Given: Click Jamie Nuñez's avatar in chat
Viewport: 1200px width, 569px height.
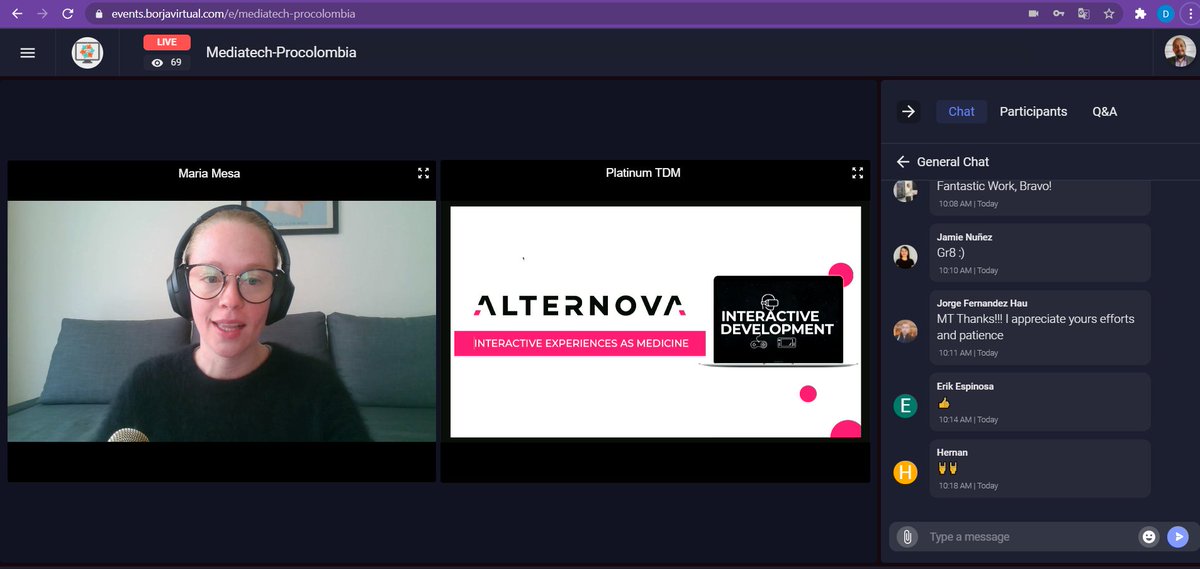Looking at the screenshot, I should pos(905,256).
